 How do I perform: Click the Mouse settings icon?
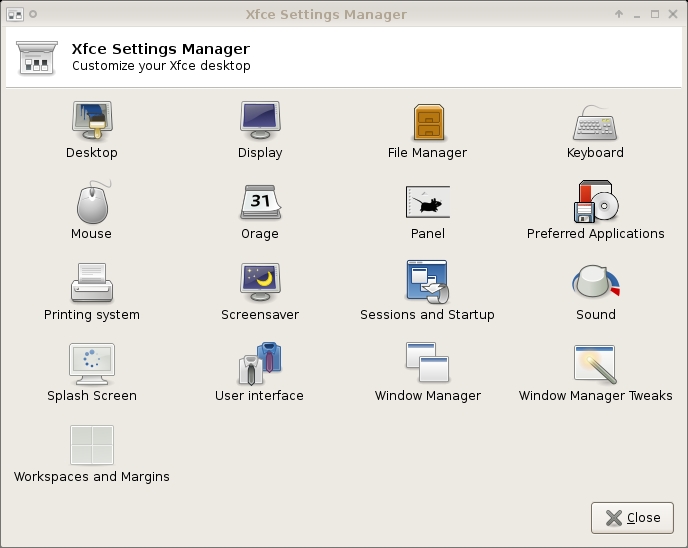coord(92,203)
